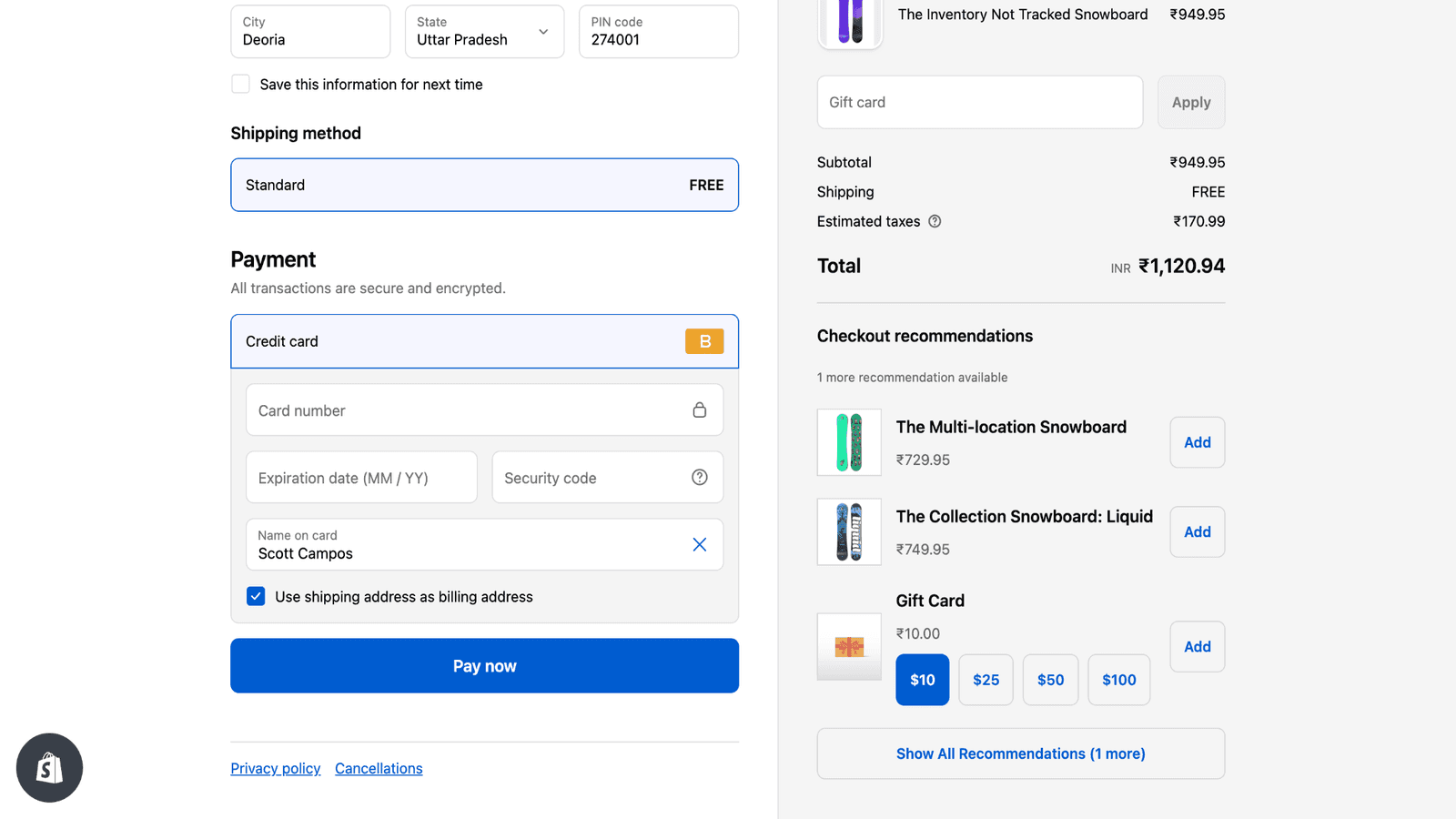This screenshot has width=1456, height=819.
Task: Focus the Gift card code field
Action: [979, 102]
